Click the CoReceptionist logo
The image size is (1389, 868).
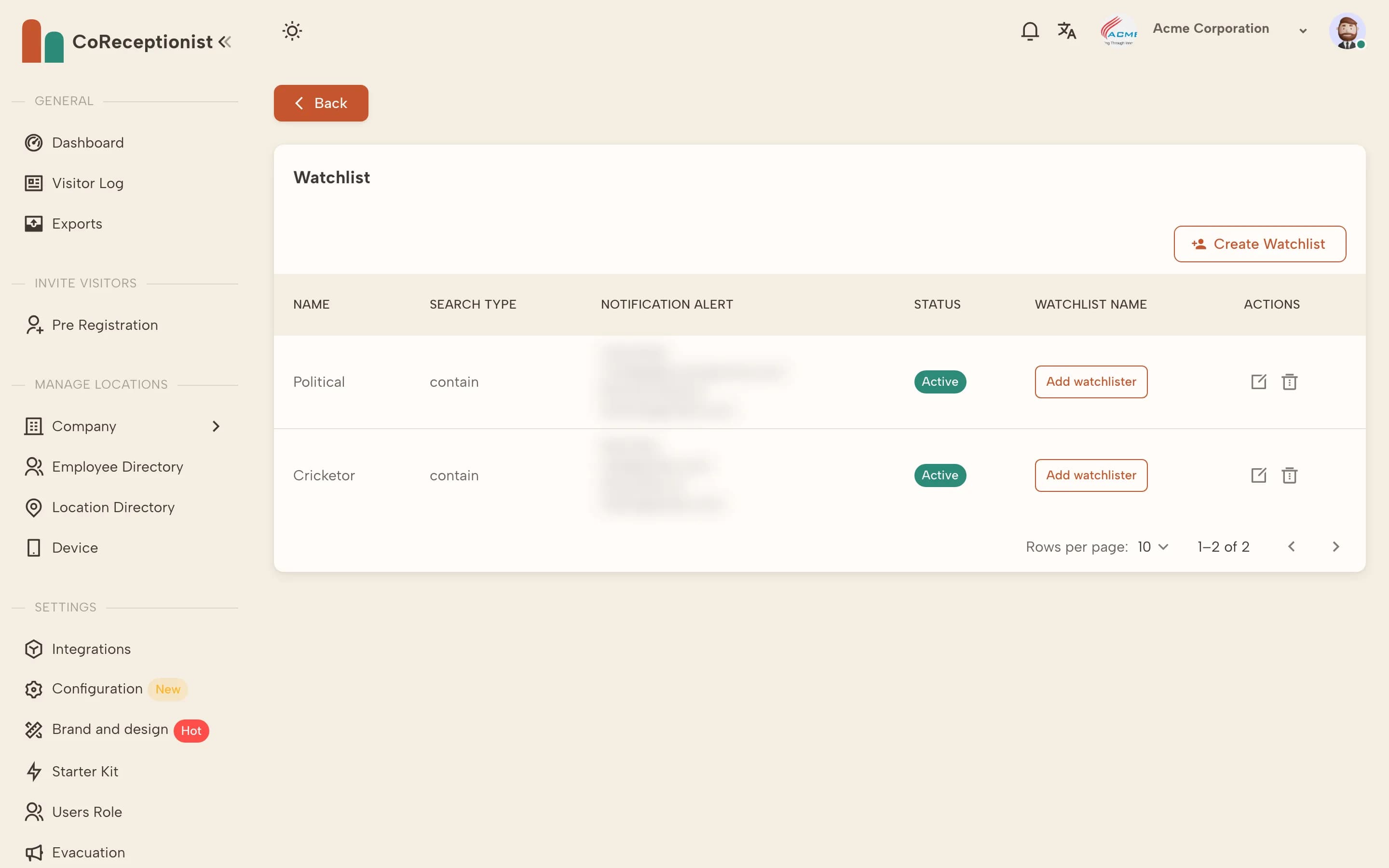click(x=117, y=41)
